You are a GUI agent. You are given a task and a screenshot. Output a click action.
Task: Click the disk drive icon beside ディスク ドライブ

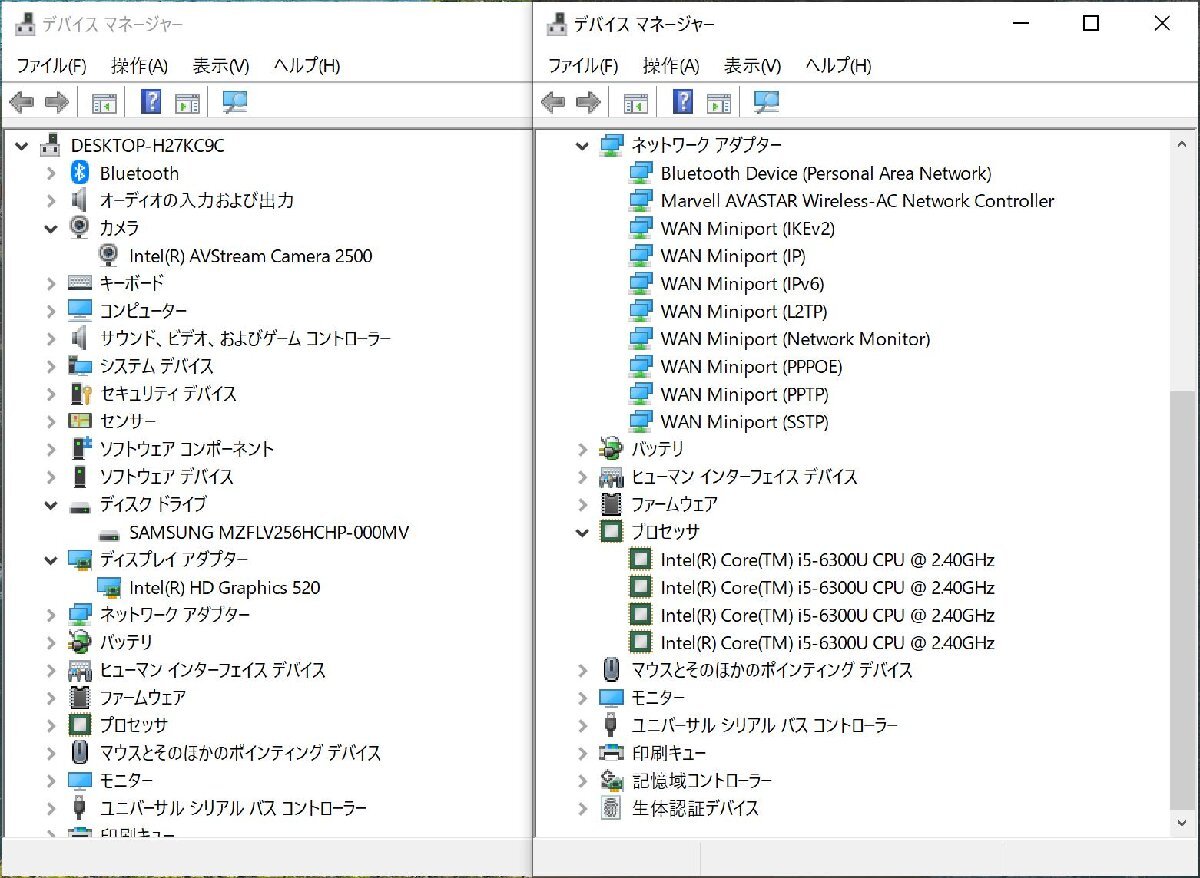[x=80, y=505]
